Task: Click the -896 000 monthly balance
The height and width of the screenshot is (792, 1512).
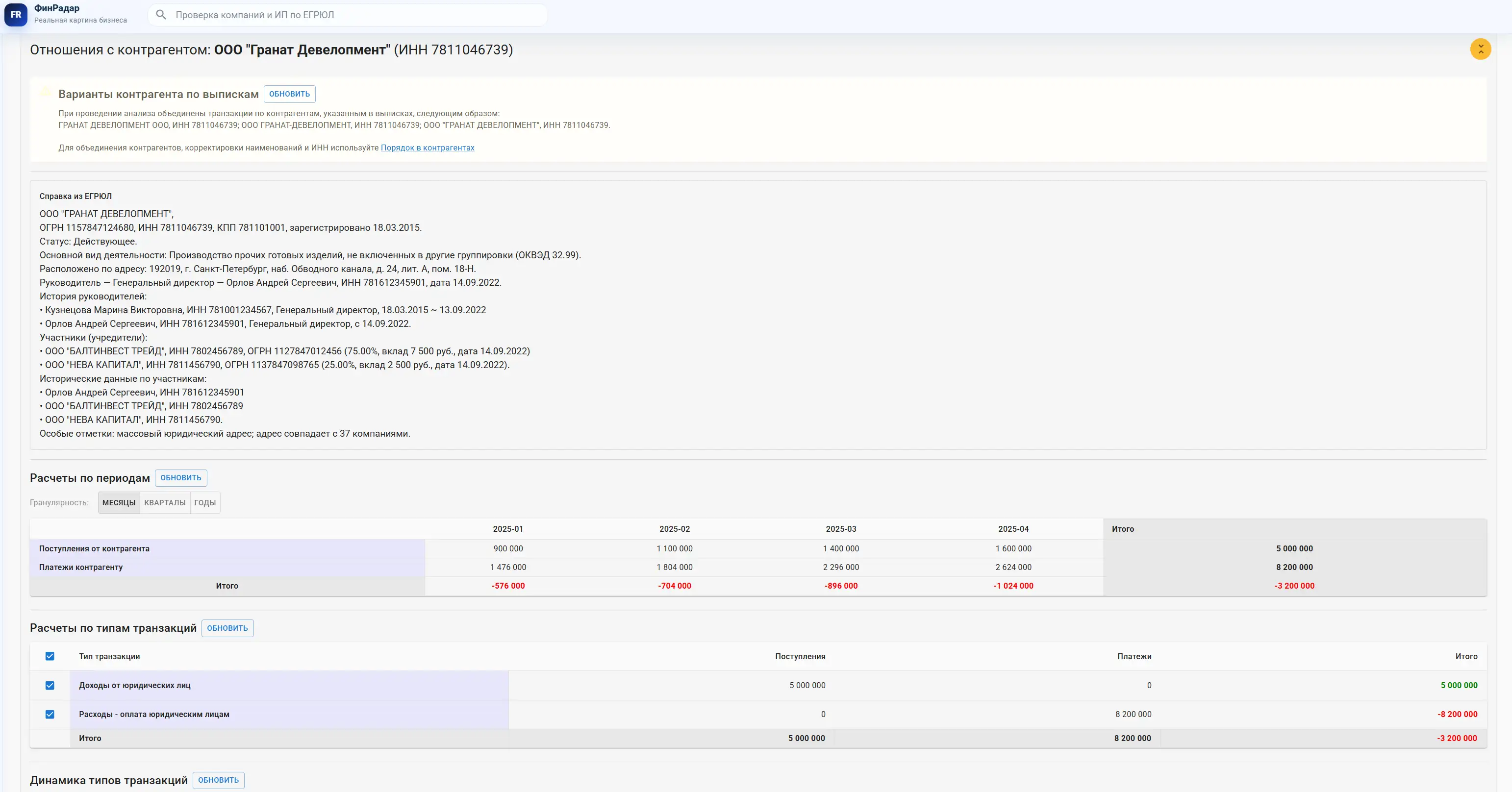Action: point(841,586)
